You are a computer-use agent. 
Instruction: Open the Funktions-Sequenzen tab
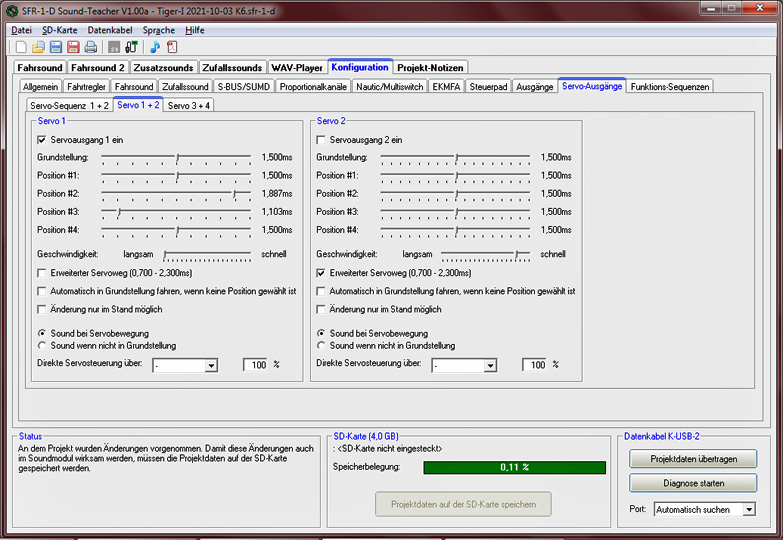[670, 86]
